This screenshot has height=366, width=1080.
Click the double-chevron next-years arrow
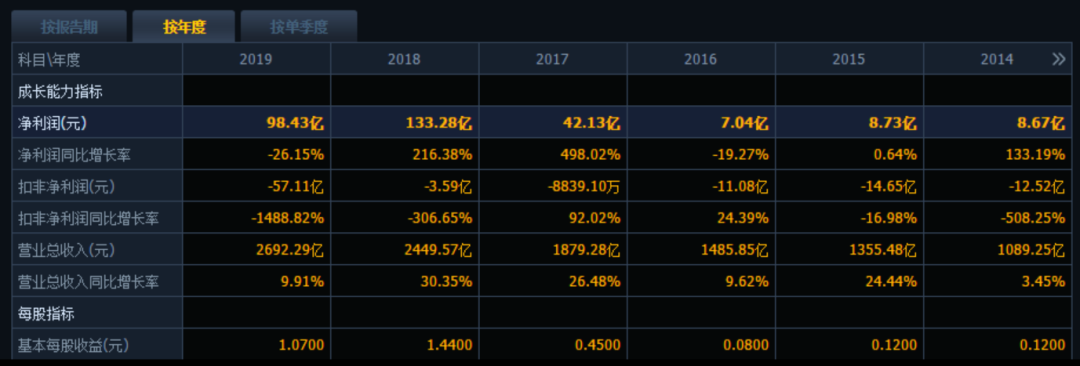[x=1059, y=59]
